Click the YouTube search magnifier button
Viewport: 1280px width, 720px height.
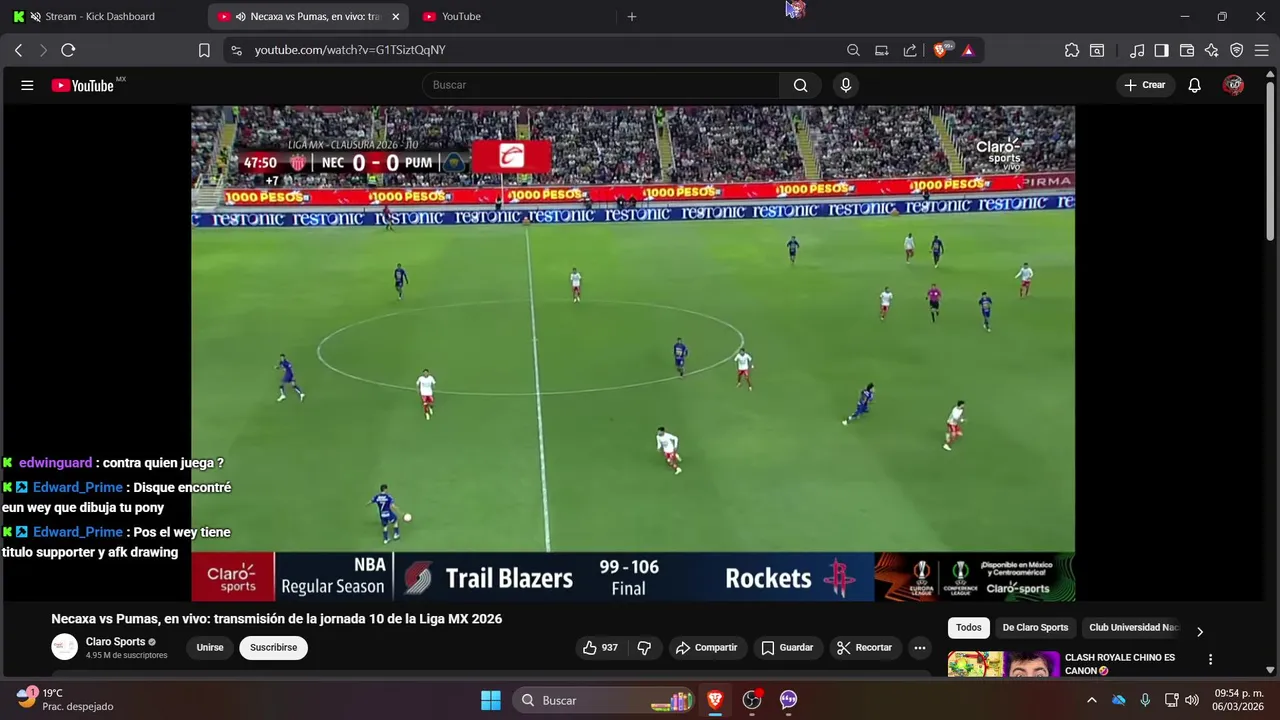pyautogui.click(x=800, y=85)
